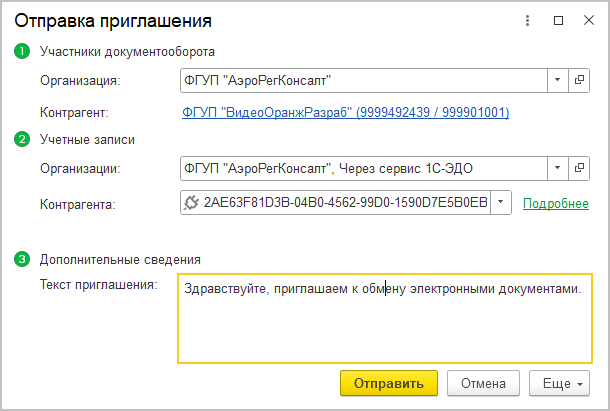Expand the Контрагента identifier dropdown
Viewport: 610px width, 411px height.
point(501,203)
